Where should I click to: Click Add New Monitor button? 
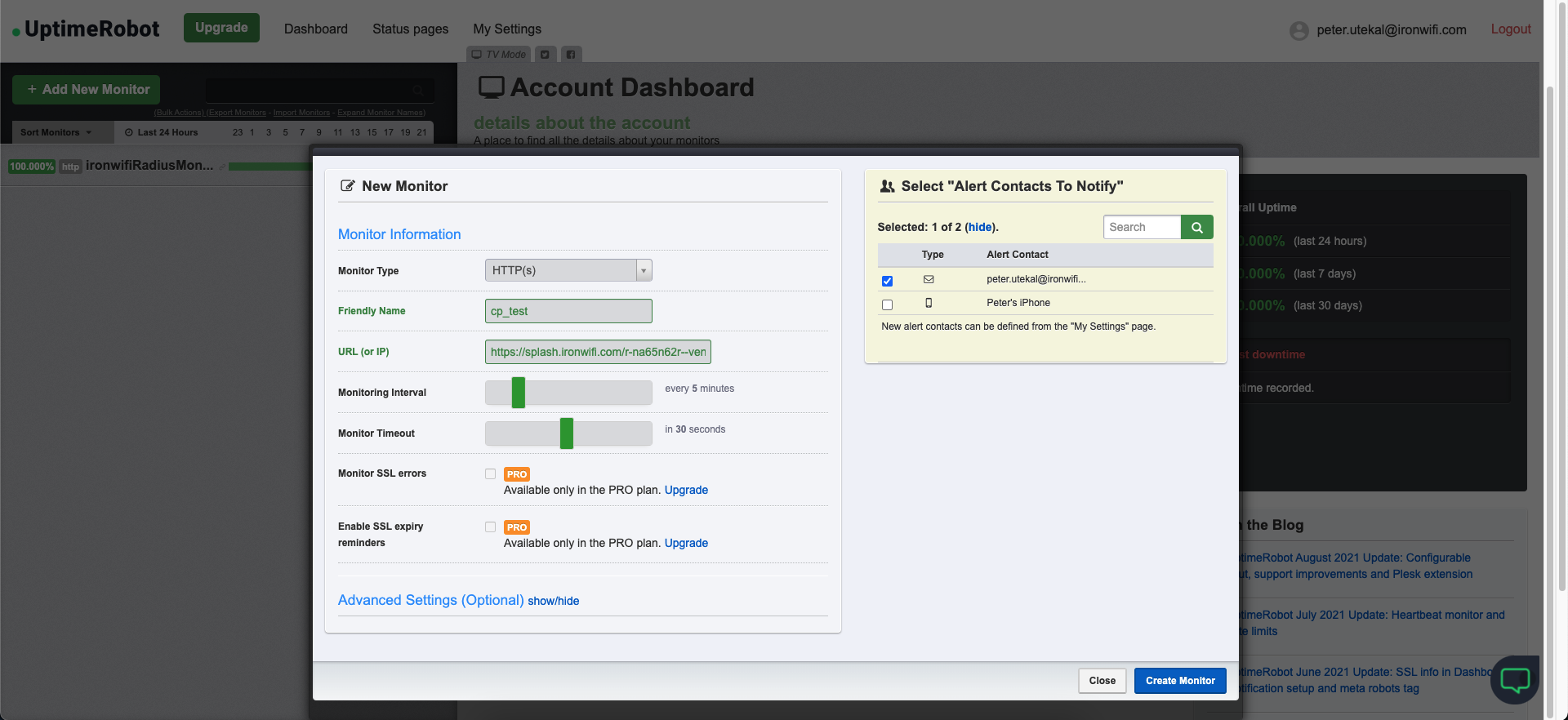[x=87, y=89]
